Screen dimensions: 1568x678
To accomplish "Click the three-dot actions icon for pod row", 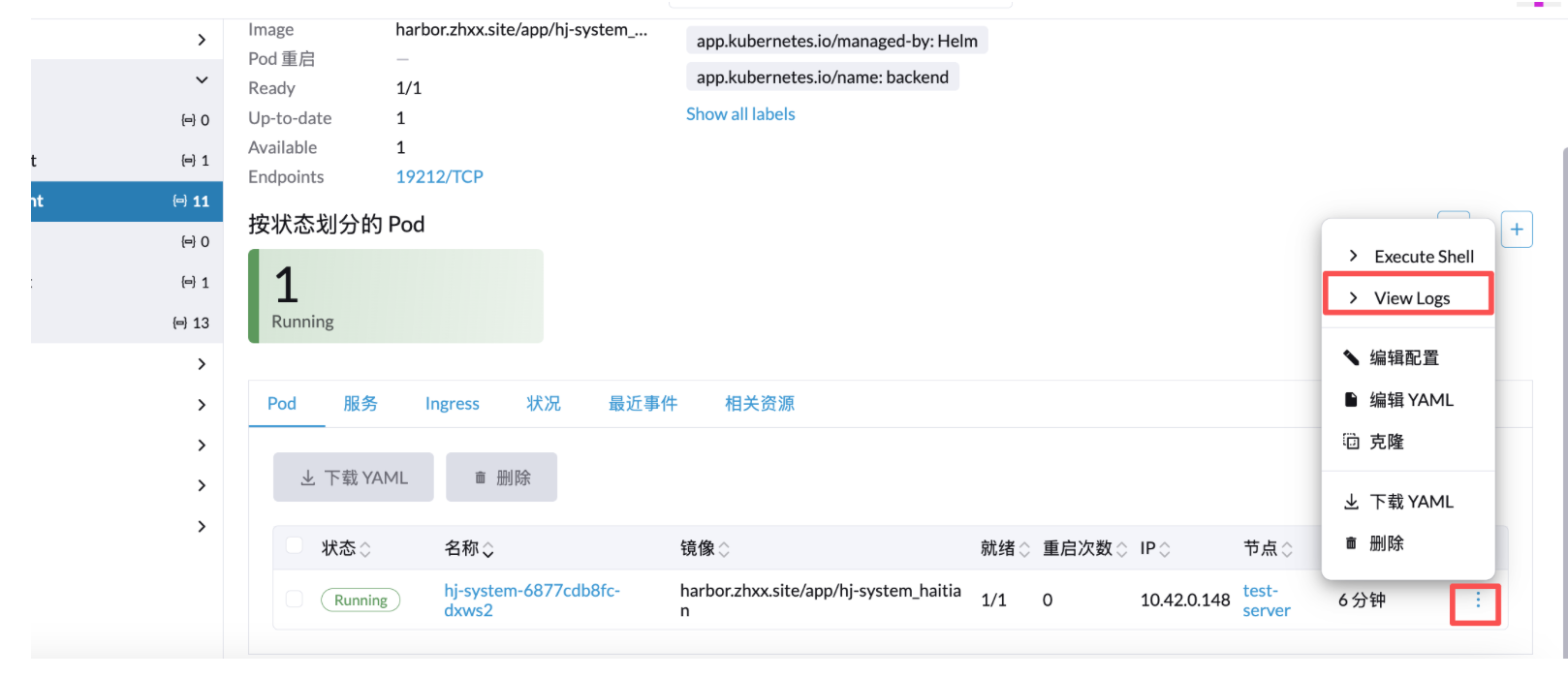I will [1477, 601].
